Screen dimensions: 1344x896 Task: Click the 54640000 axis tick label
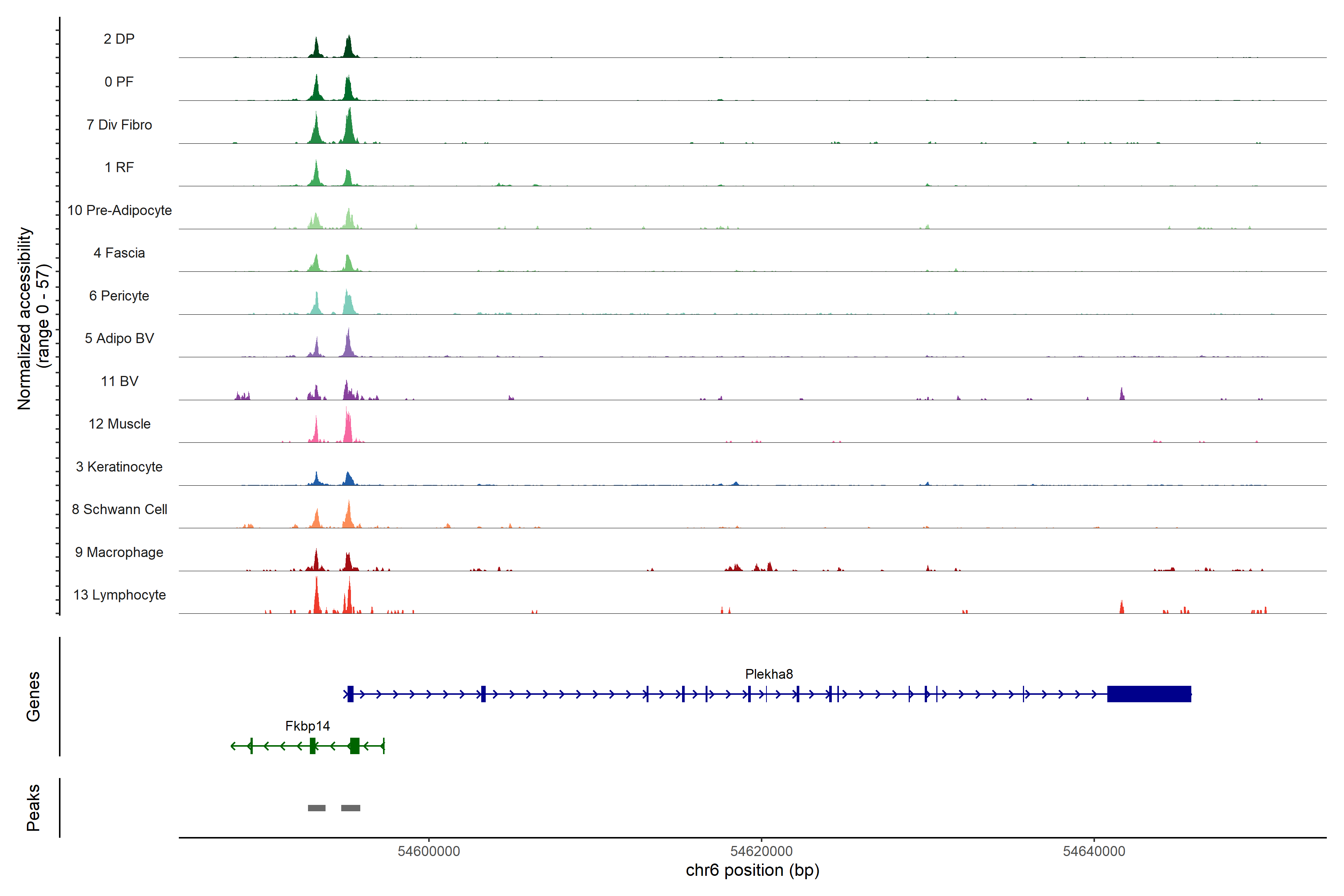coord(1094,852)
